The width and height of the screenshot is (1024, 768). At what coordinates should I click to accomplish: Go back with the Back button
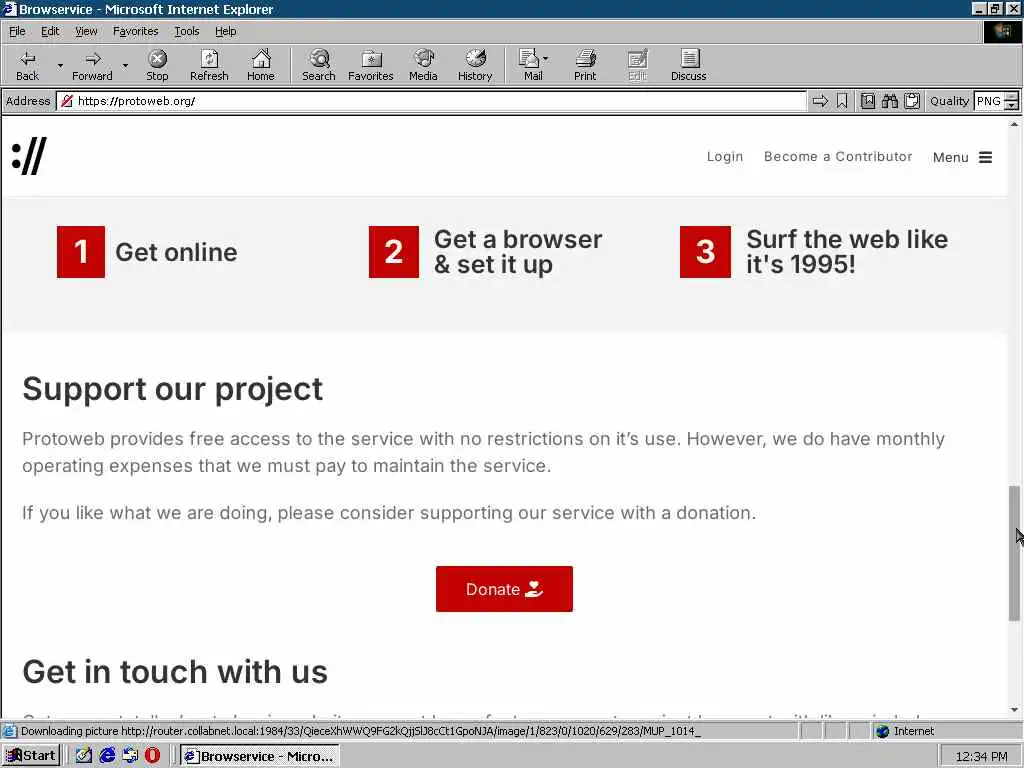[27, 65]
